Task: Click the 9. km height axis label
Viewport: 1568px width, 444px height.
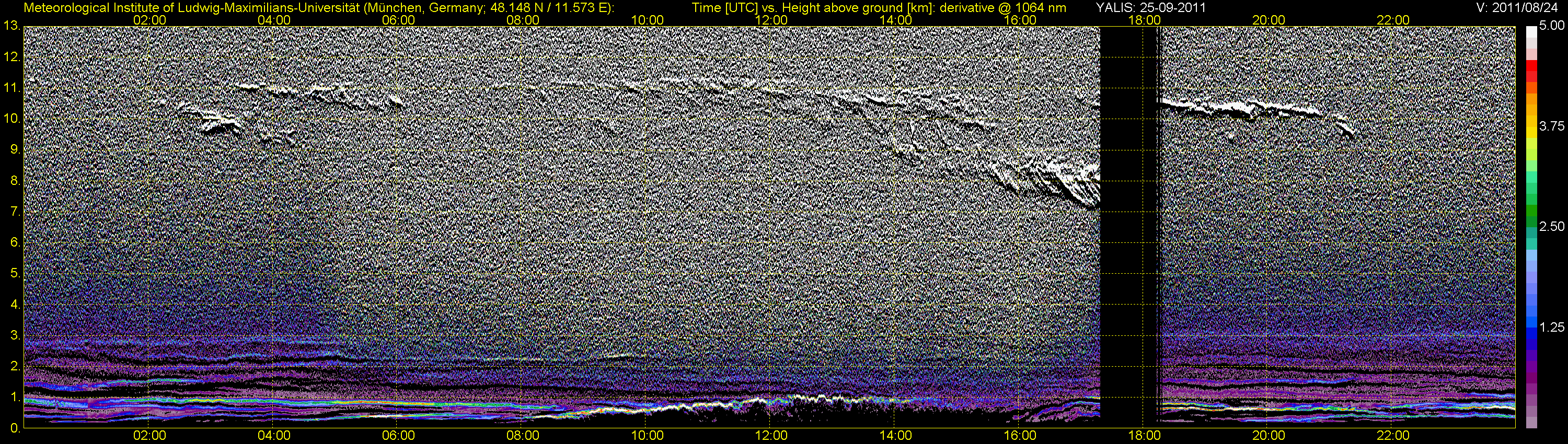Action: tap(15, 149)
